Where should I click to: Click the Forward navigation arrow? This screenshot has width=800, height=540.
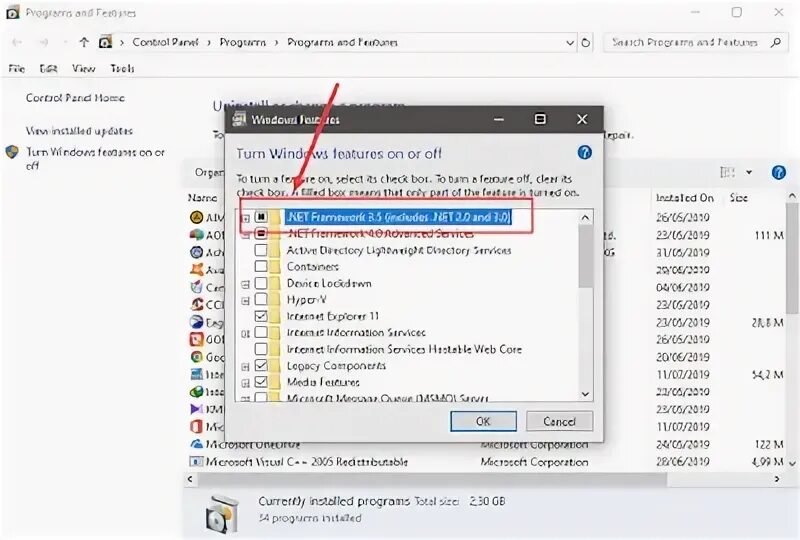coord(44,42)
